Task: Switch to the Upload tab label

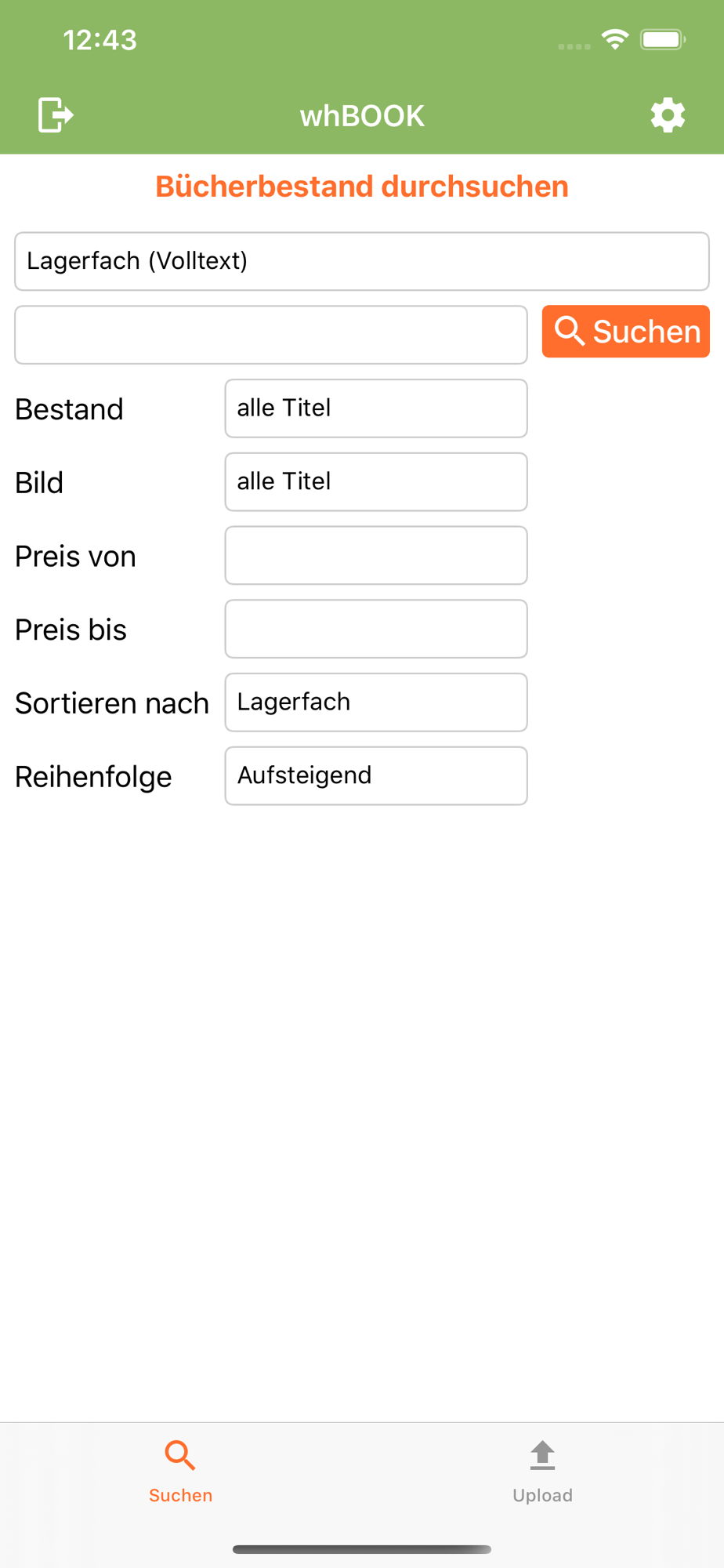Action: (542, 1495)
